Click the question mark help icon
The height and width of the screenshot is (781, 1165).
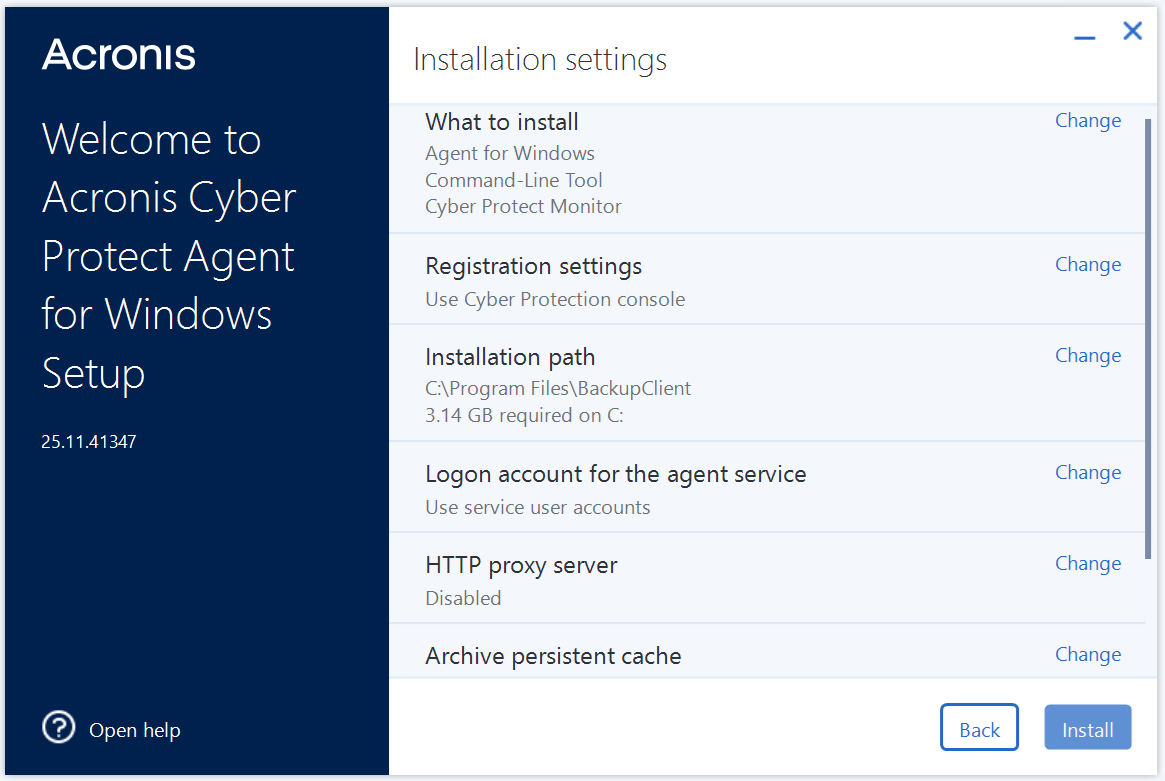tap(59, 727)
